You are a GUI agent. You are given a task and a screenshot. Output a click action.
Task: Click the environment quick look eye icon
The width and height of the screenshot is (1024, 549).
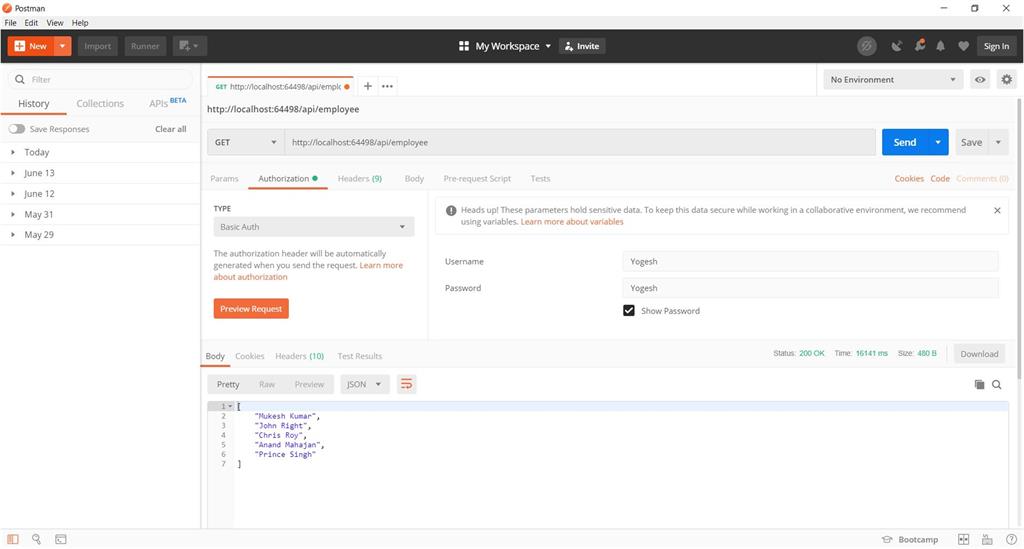[980, 80]
